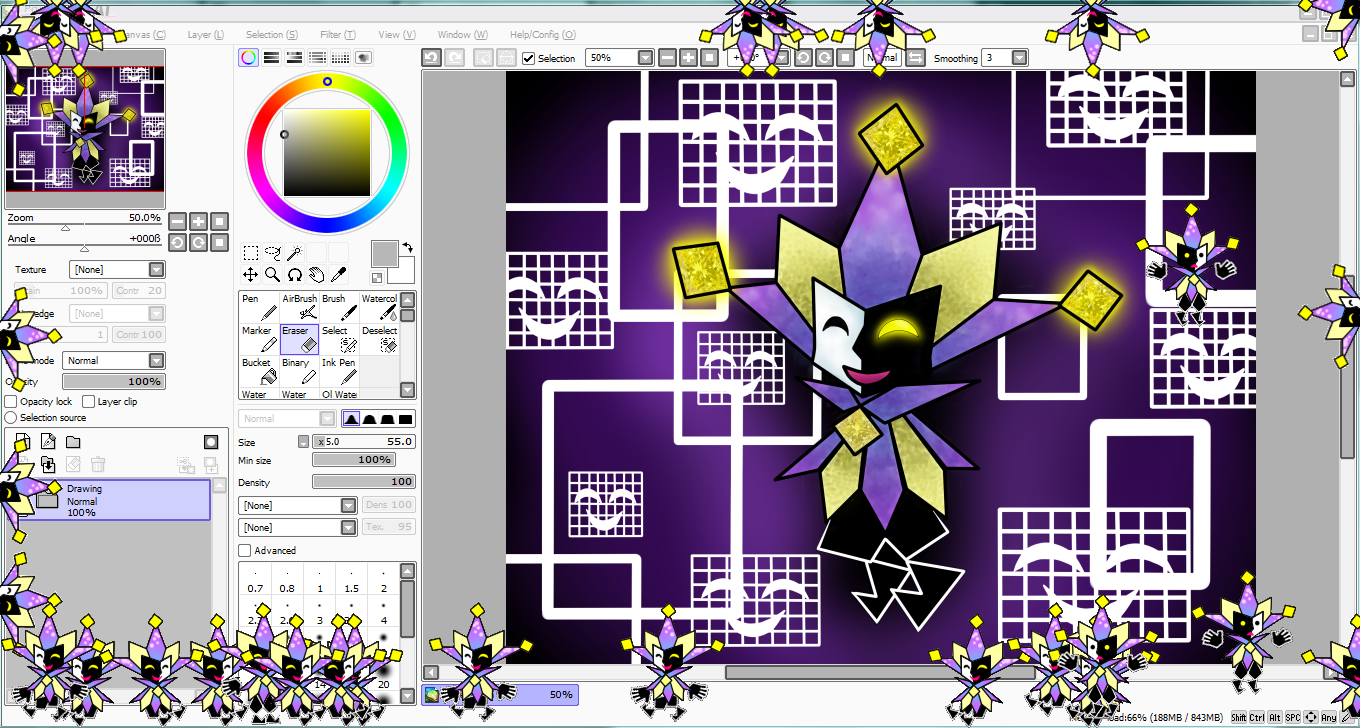Select the Drawing layer in the layers panel
Screen dimensions: 1360x728
[x=120, y=495]
